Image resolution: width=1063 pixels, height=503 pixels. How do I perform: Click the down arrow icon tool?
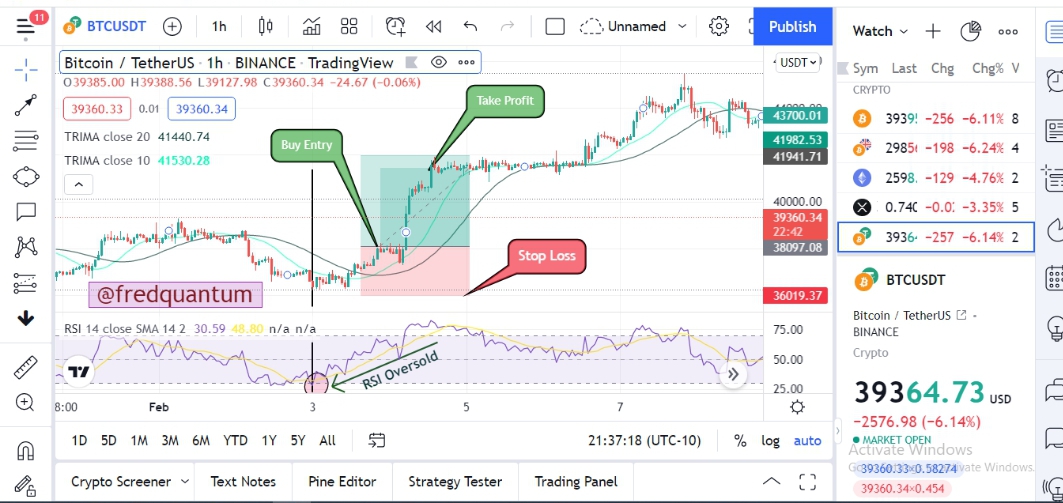[26, 318]
